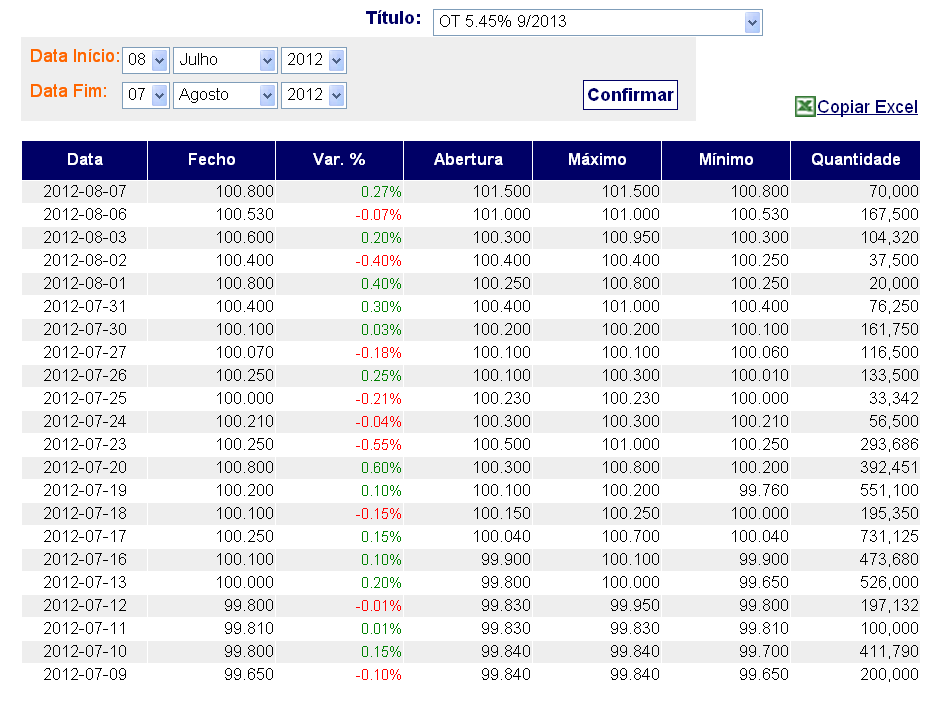Screen dimensions: 941x701
Task: Select the Mínimo column header
Action: pyautogui.click(x=726, y=160)
